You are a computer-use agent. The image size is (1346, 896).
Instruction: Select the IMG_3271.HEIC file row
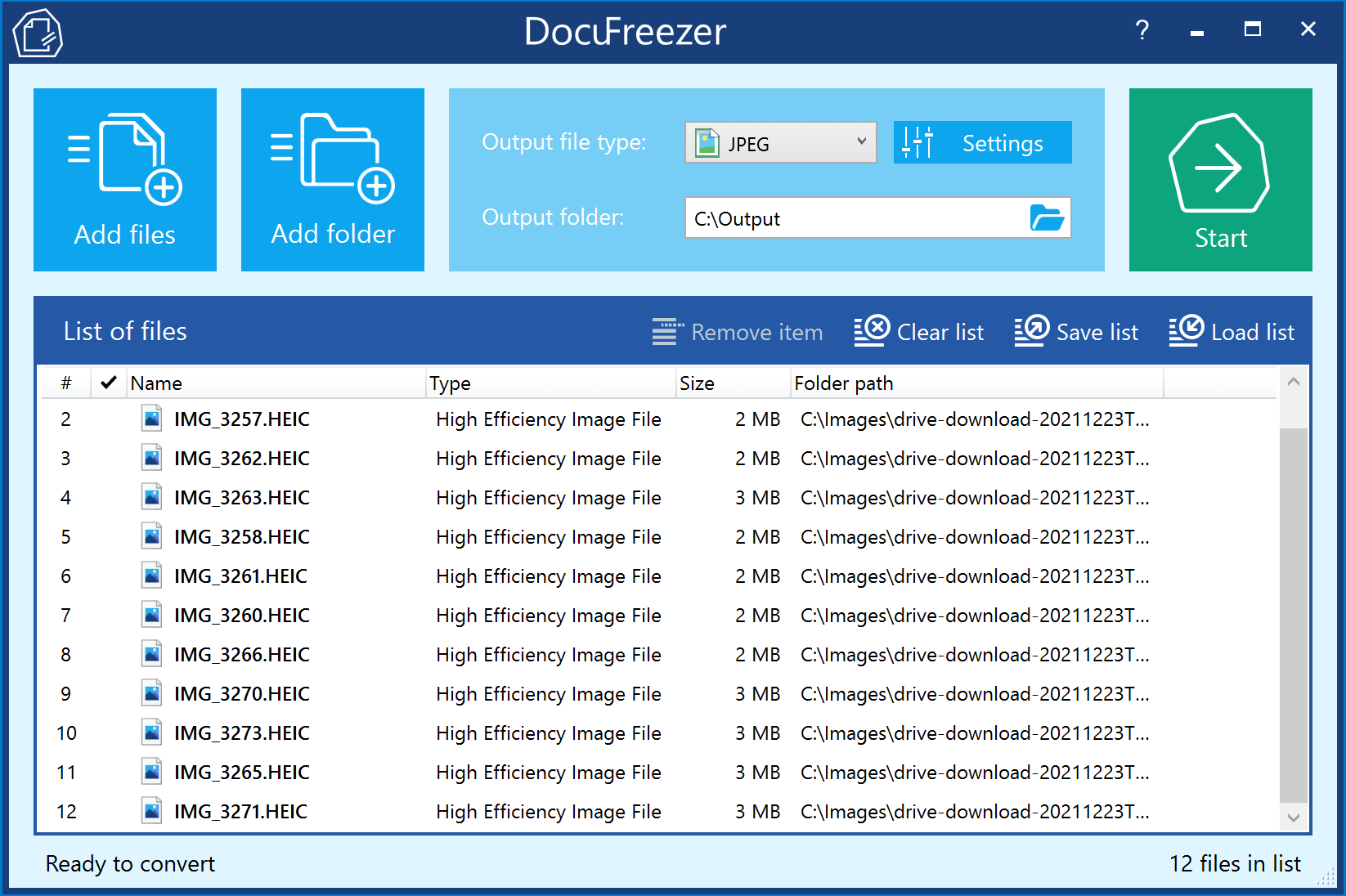click(240, 812)
